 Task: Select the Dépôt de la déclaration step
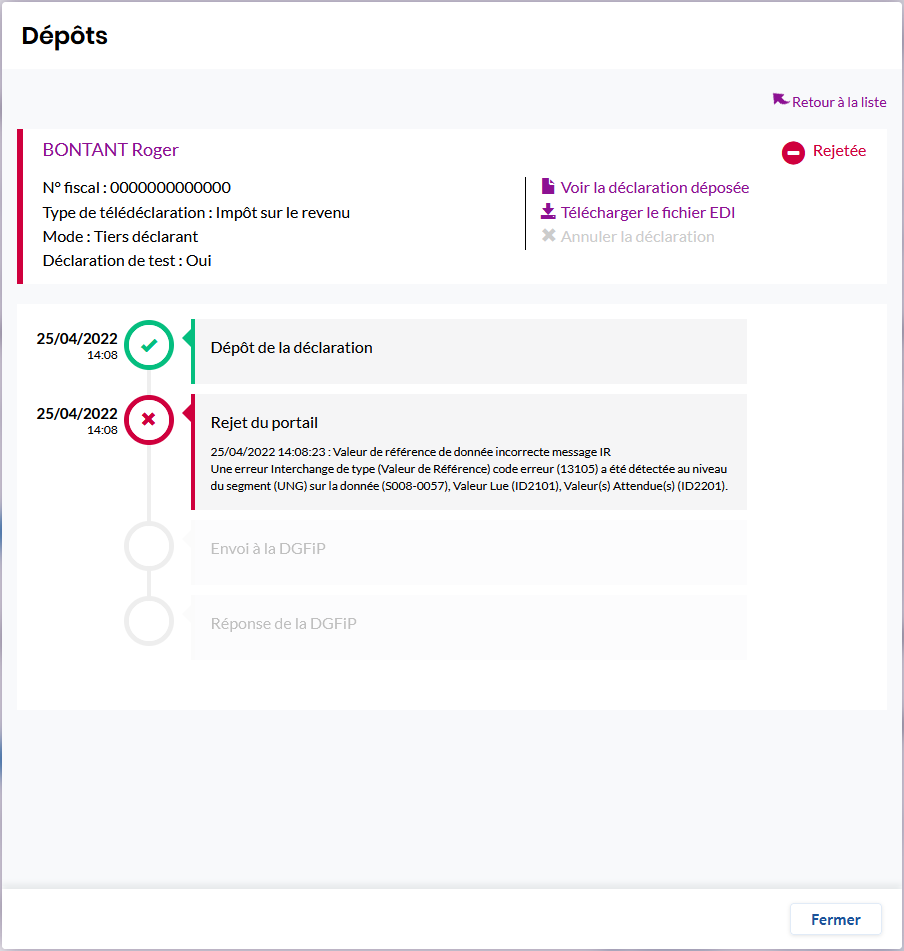(469, 351)
